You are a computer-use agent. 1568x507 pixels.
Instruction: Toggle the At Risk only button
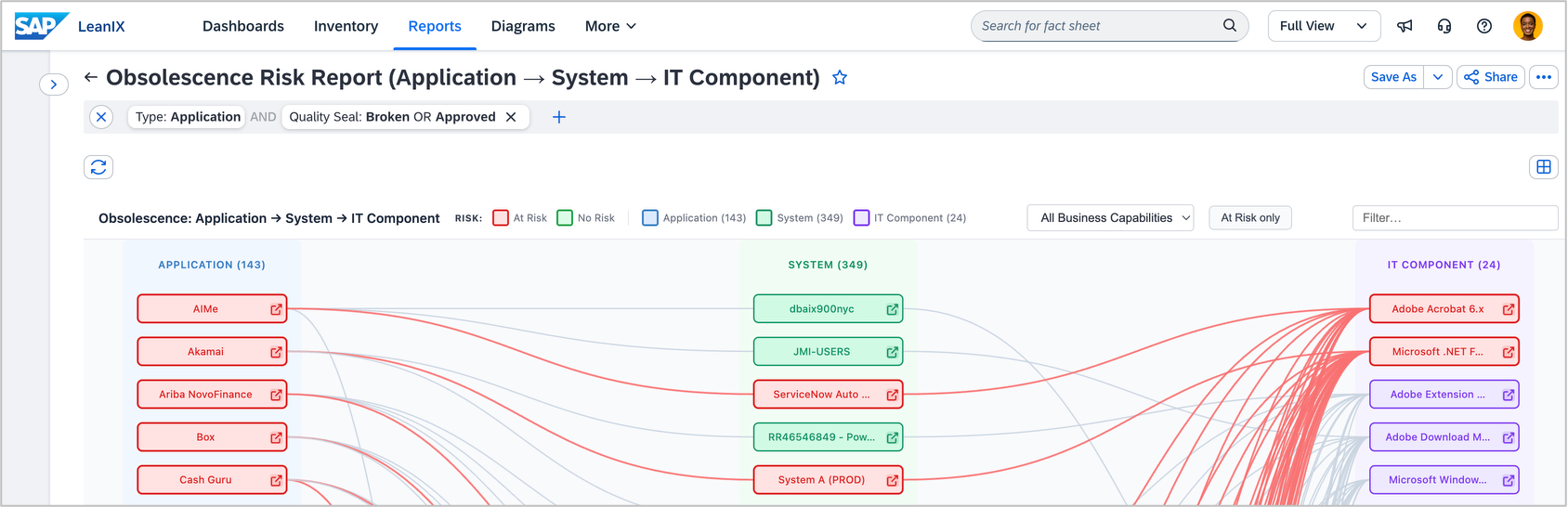click(1250, 217)
